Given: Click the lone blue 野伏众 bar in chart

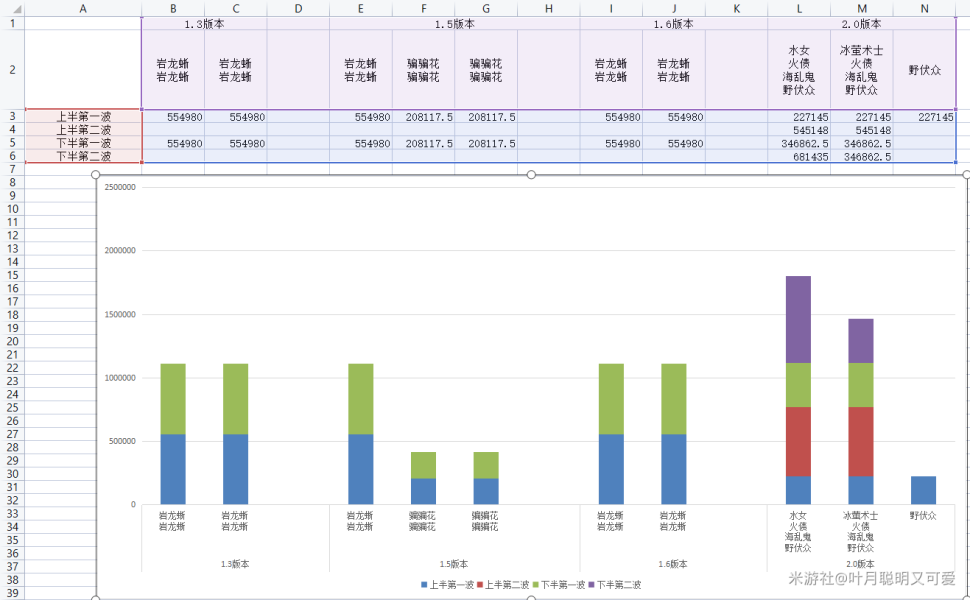Looking at the screenshot, I should coord(923,490).
